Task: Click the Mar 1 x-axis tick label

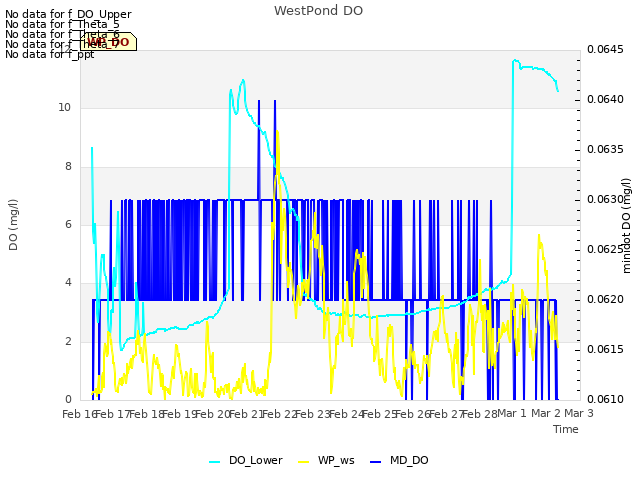Action: pos(512,413)
